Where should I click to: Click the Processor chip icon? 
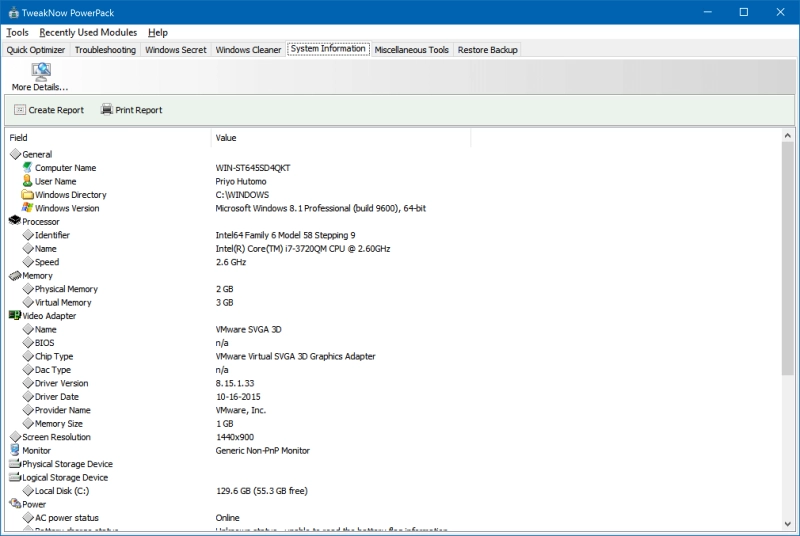tap(15, 221)
